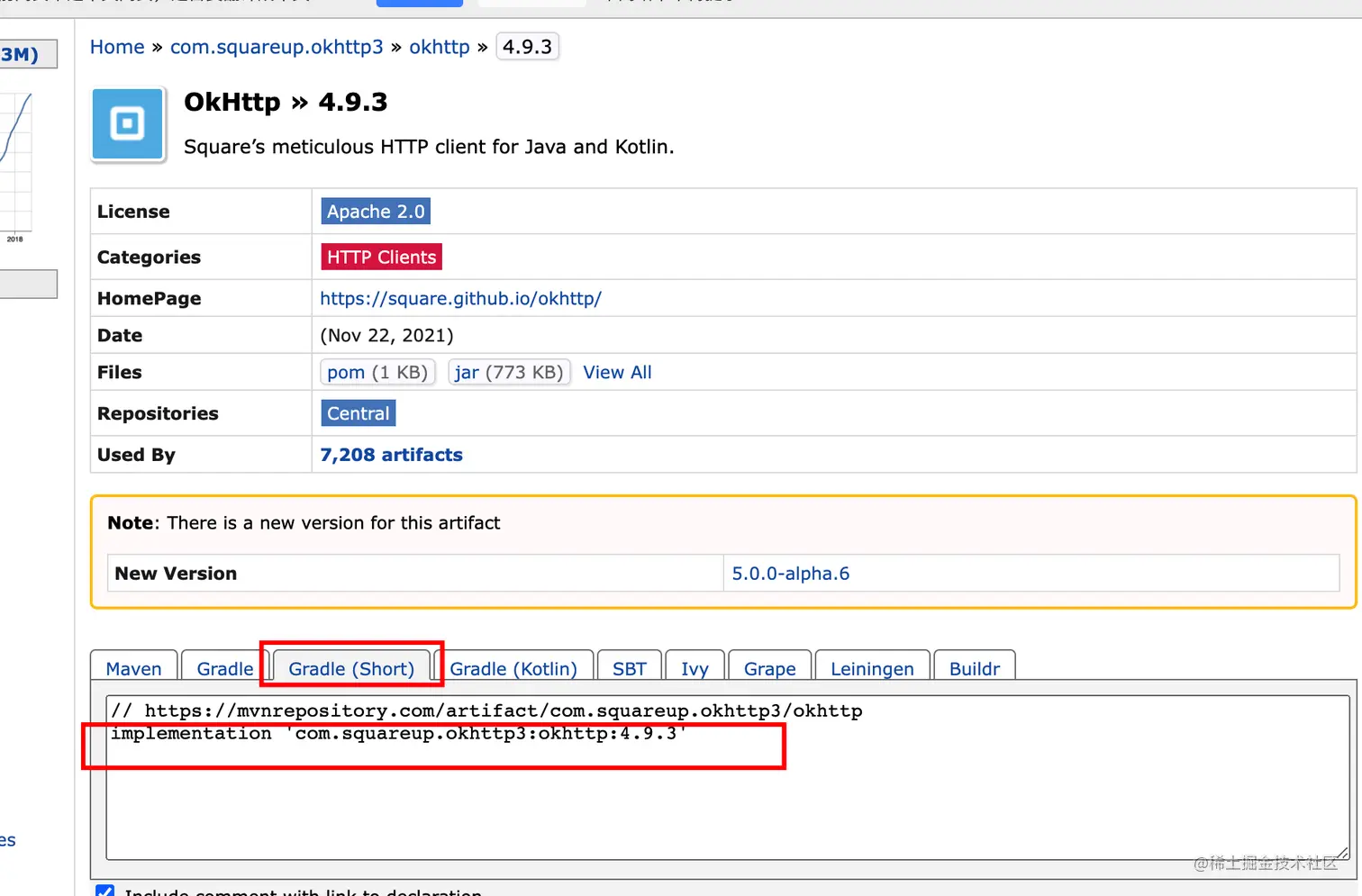Click the (Nov 22, 2021) date value

[387, 335]
